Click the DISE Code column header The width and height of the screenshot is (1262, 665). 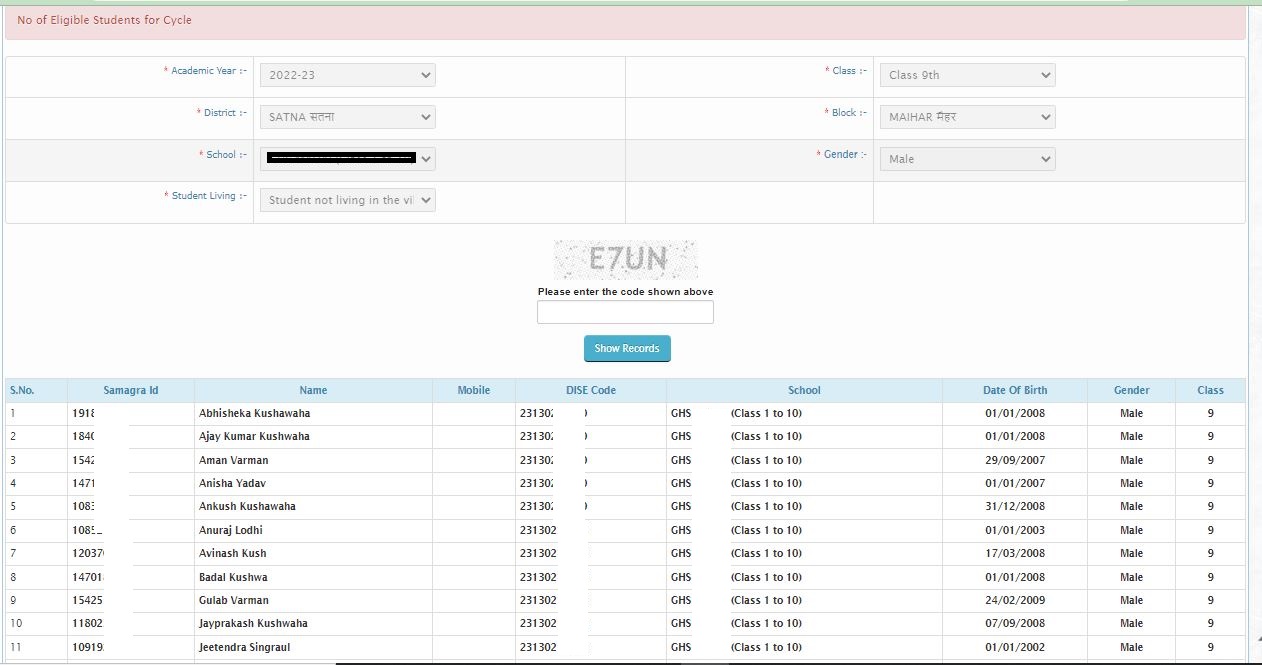tap(590, 390)
